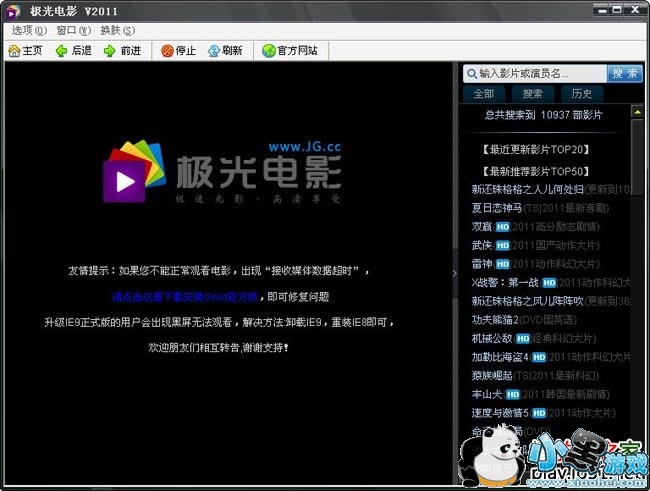Focus the movie or actor search field
The height and width of the screenshot is (491, 650).
point(535,74)
